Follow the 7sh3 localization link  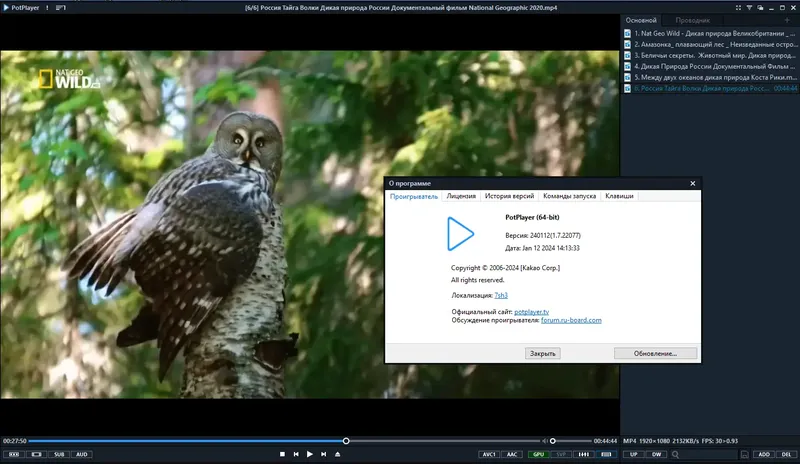click(x=501, y=295)
